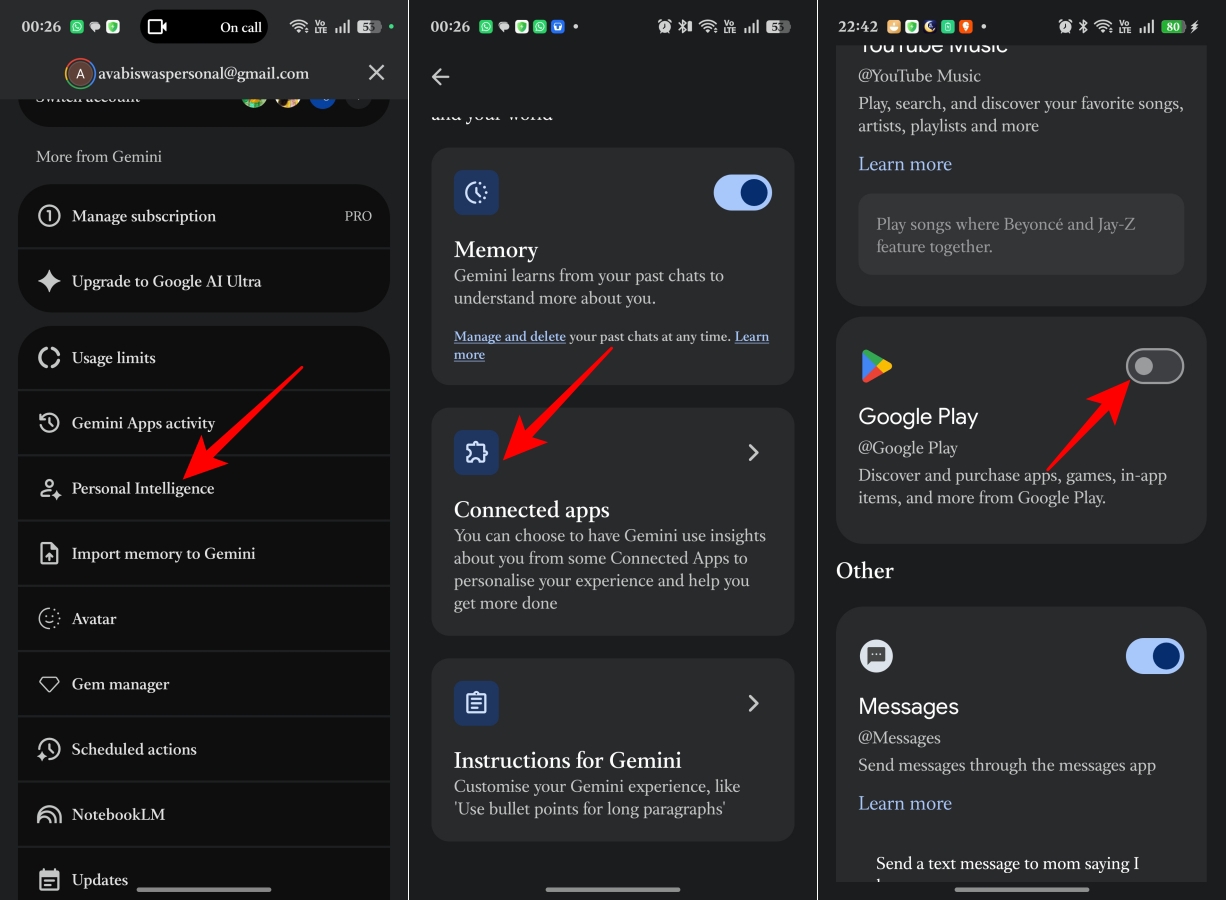Tap the Memory clock icon
The height and width of the screenshot is (900, 1226).
coord(476,192)
